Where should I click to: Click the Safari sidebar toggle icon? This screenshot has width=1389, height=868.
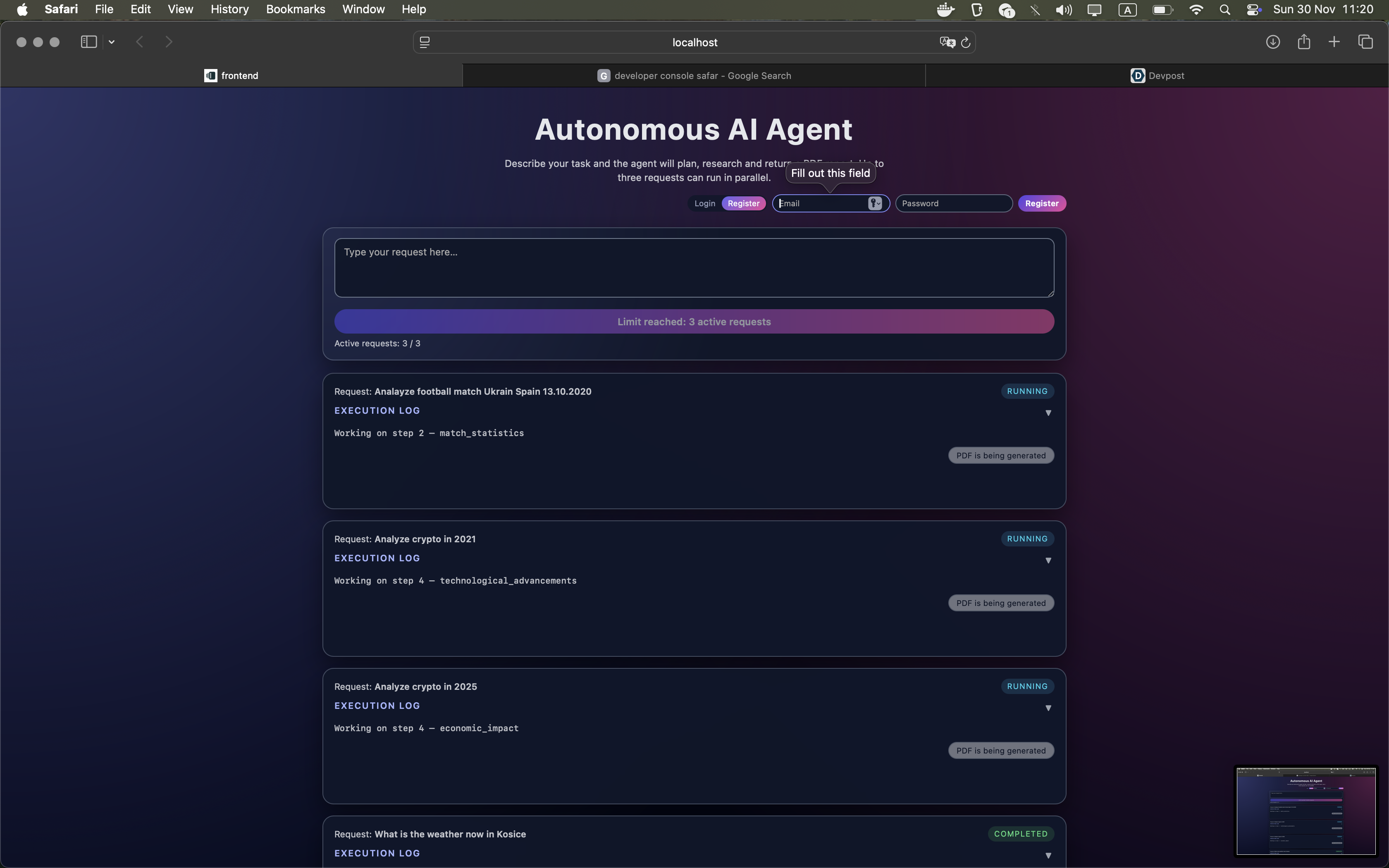tap(88, 42)
